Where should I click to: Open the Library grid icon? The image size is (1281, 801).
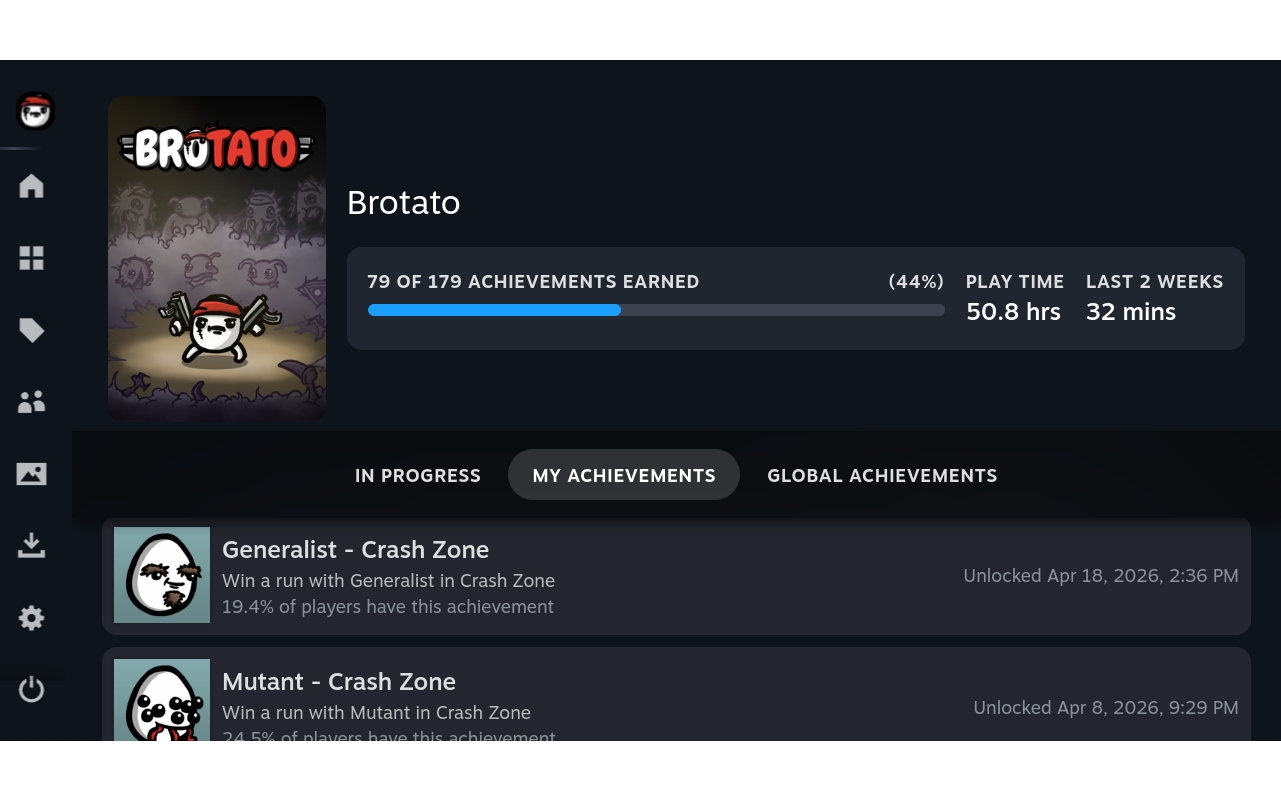[x=32, y=258]
